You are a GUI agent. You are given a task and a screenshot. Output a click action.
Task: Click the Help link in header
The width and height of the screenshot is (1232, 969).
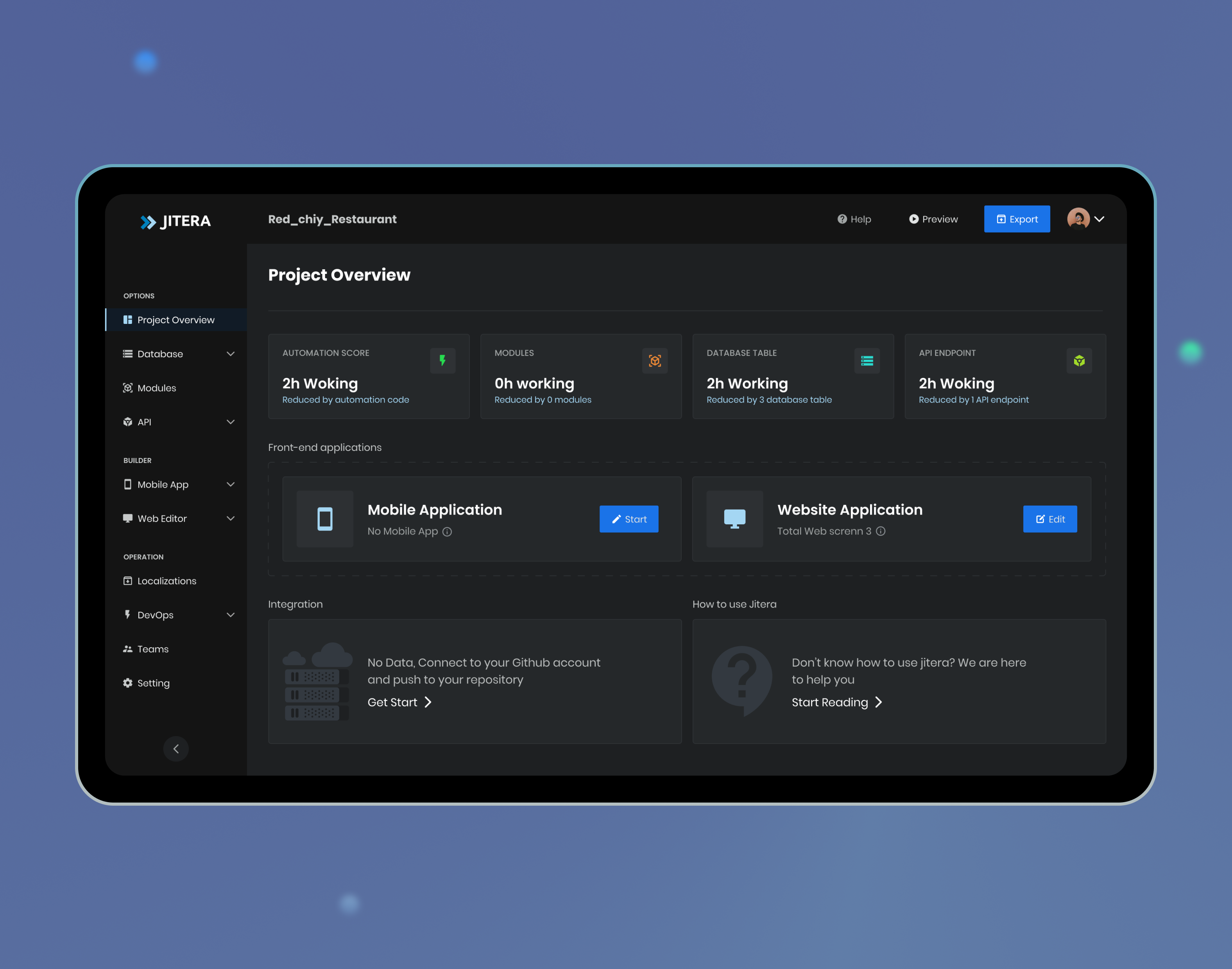[854, 219]
